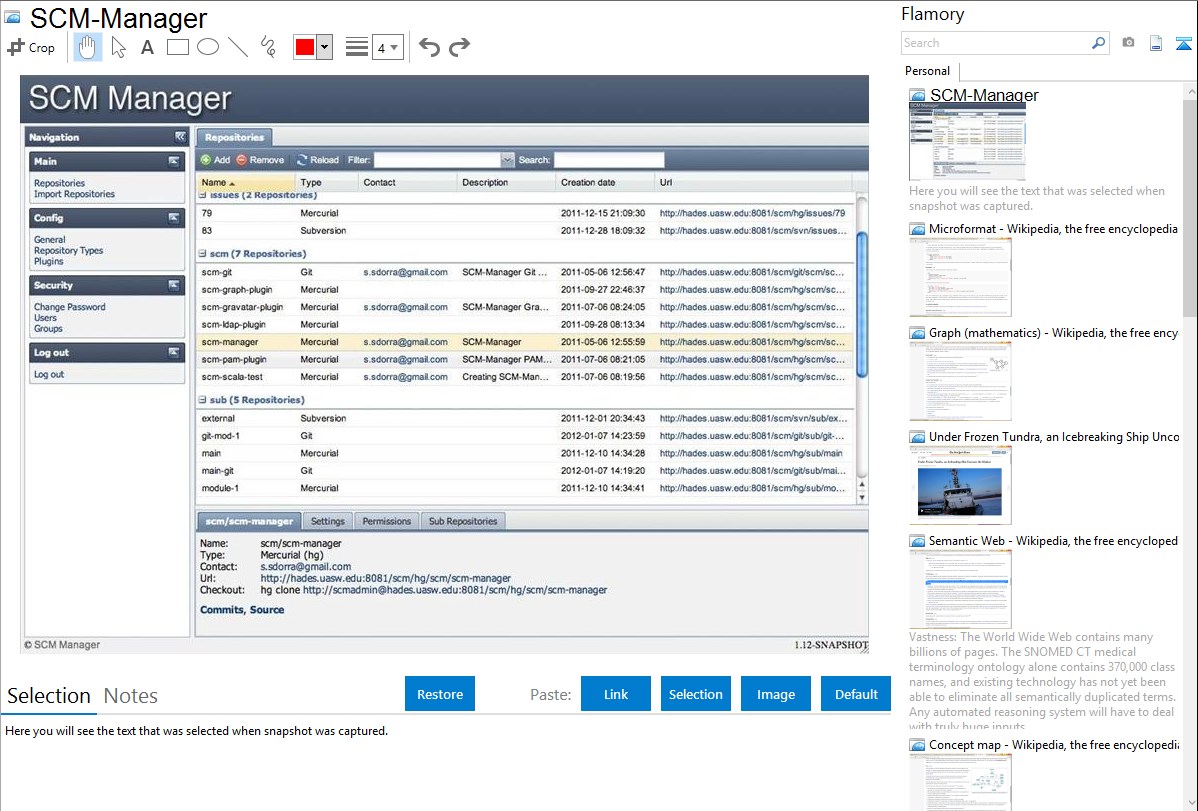Collapse the Log out section header
The height and width of the screenshot is (811, 1198).
[173, 352]
